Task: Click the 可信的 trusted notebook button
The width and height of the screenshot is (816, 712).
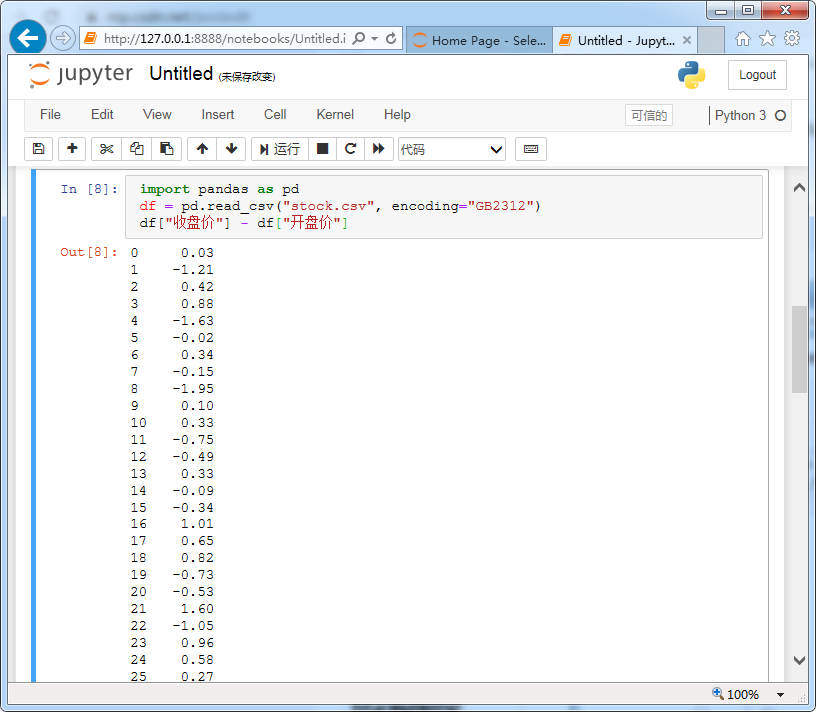Action: tap(649, 116)
